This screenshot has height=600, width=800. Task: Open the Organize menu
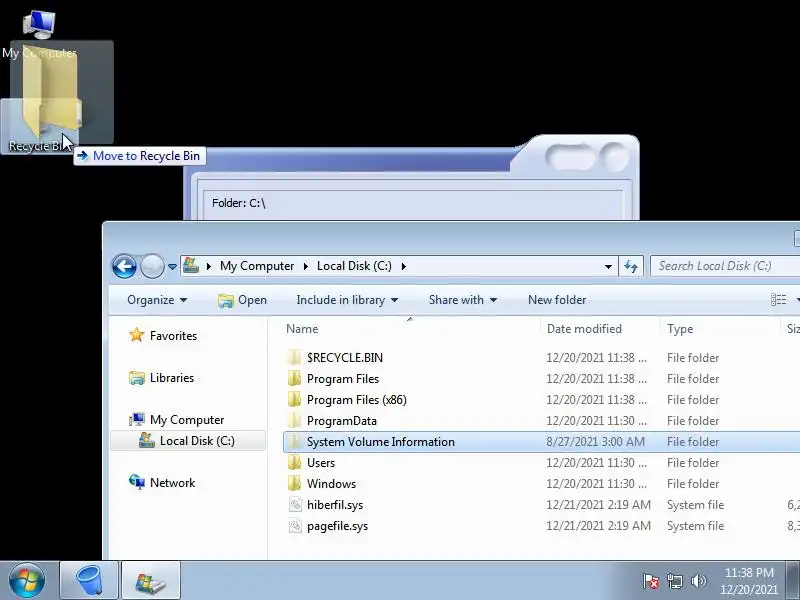(157, 300)
